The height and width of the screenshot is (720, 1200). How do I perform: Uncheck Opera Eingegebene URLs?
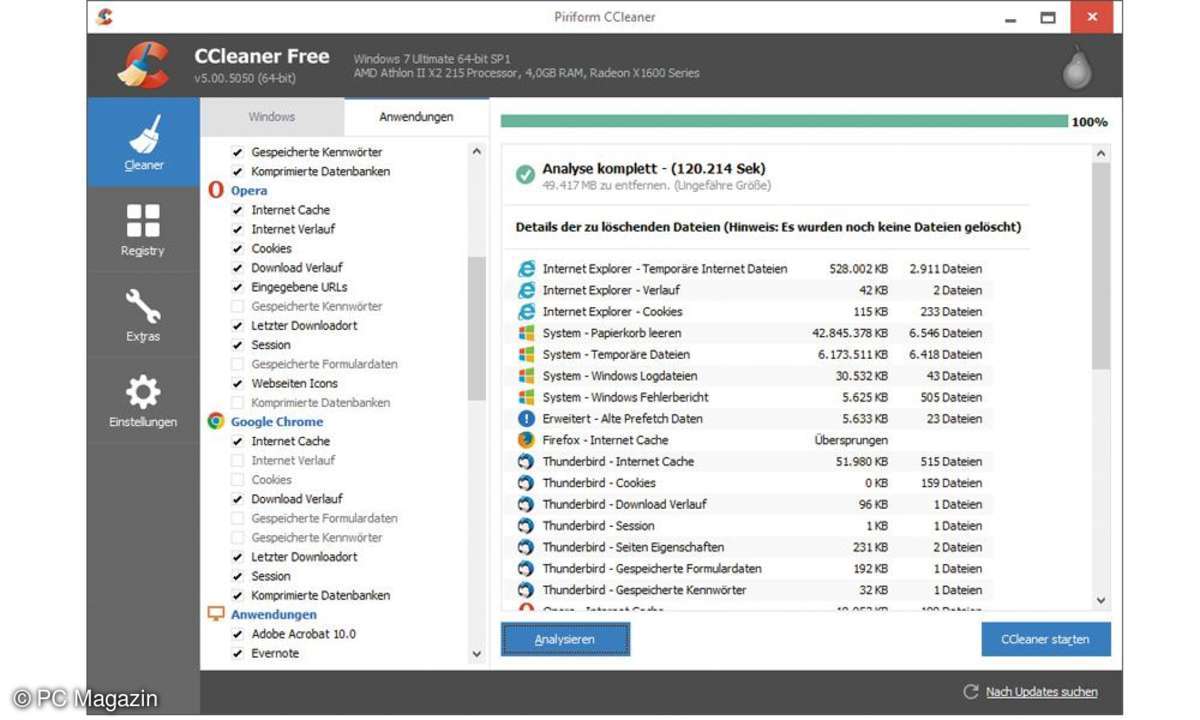[x=237, y=287]
